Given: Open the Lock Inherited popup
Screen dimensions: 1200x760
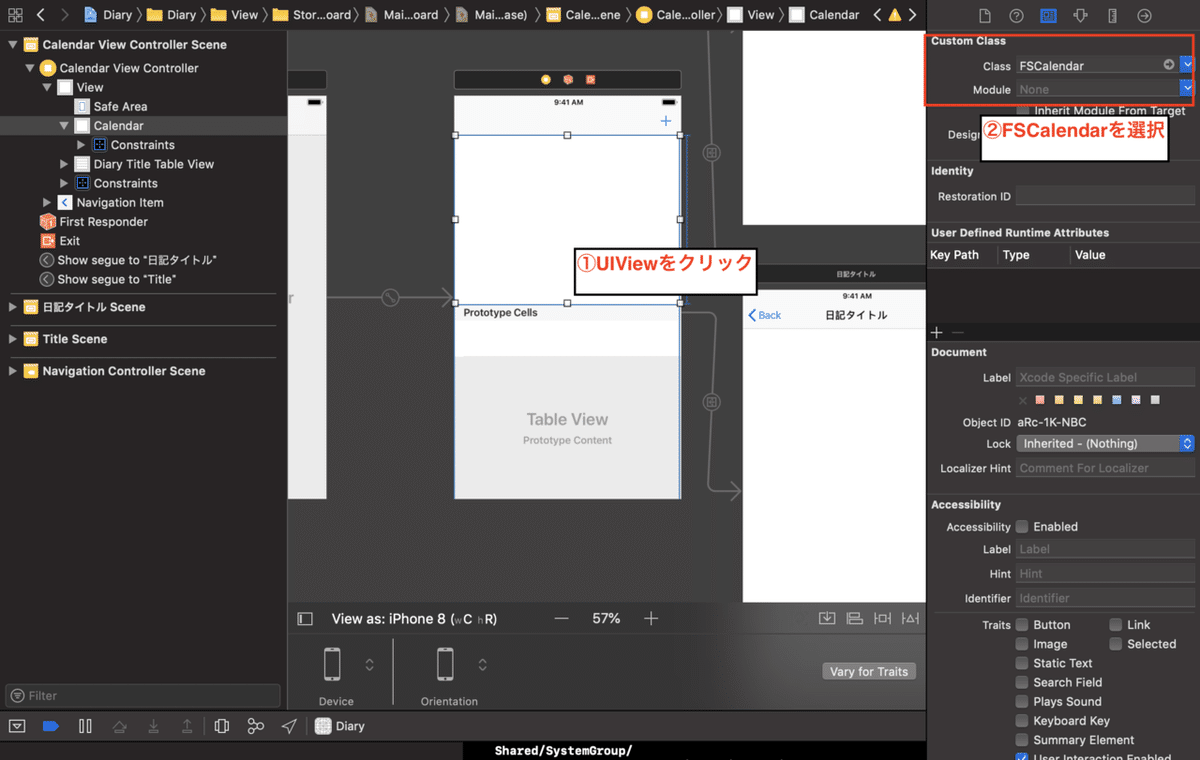Looking at the screenshot, I should pos(1105,443).
